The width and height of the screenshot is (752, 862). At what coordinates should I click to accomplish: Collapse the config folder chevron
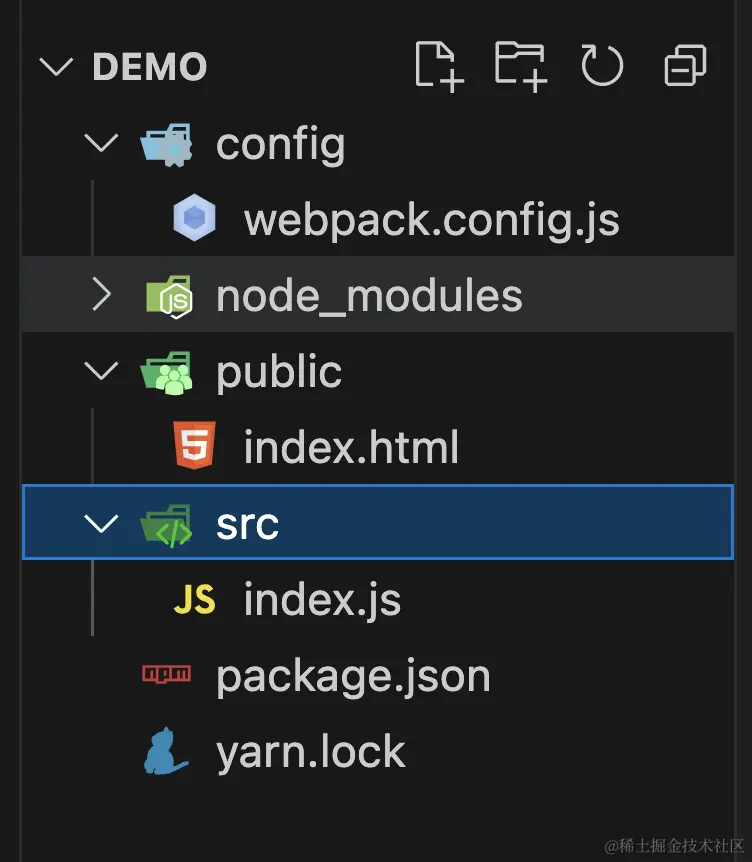(102, 144)
